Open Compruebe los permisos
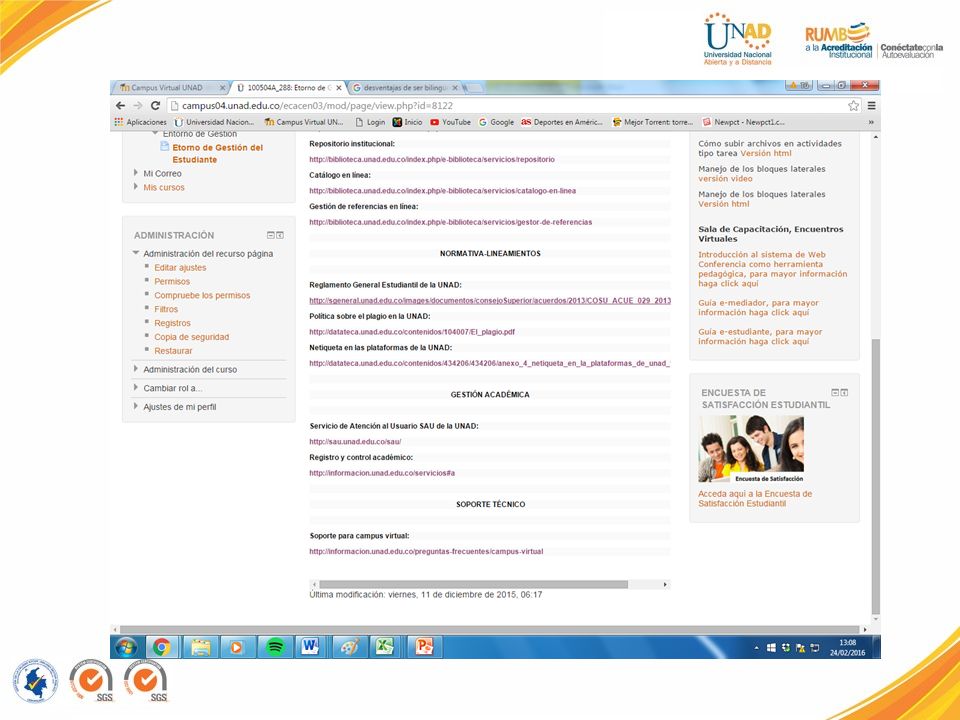This screenshot has height=720, width=960. point(202,296)
